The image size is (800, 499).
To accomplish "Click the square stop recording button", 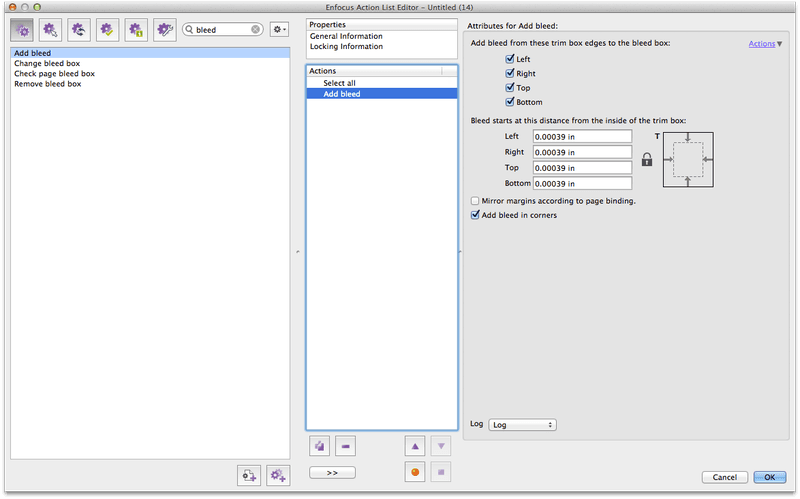I will click(x=441, y=472).
